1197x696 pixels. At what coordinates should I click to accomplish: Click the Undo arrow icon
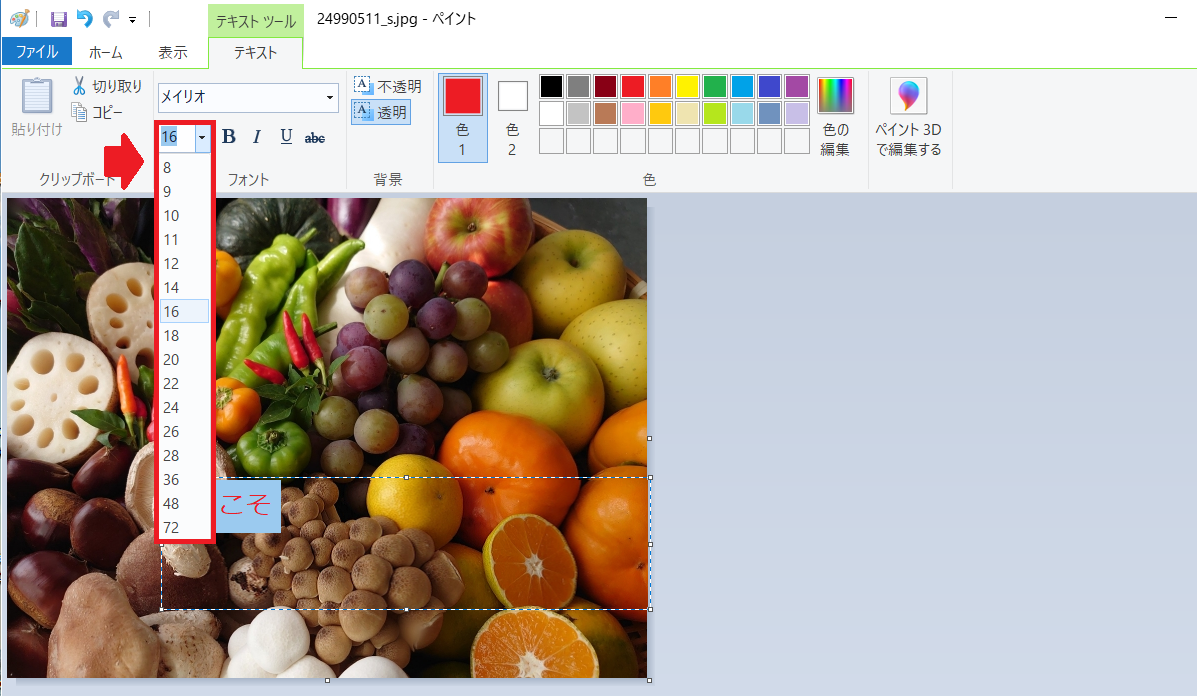[x=84, y=19]
